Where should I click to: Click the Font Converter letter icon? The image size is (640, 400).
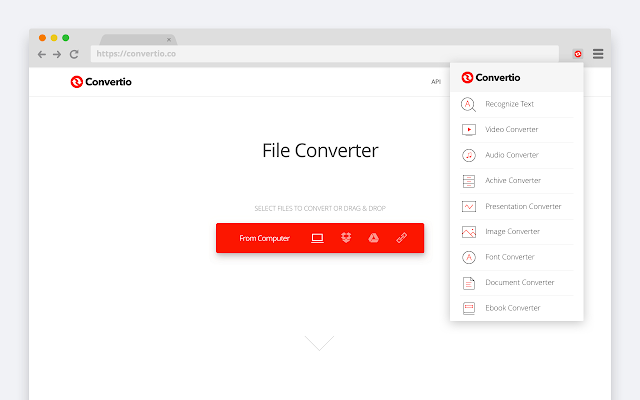coord(469,257)
